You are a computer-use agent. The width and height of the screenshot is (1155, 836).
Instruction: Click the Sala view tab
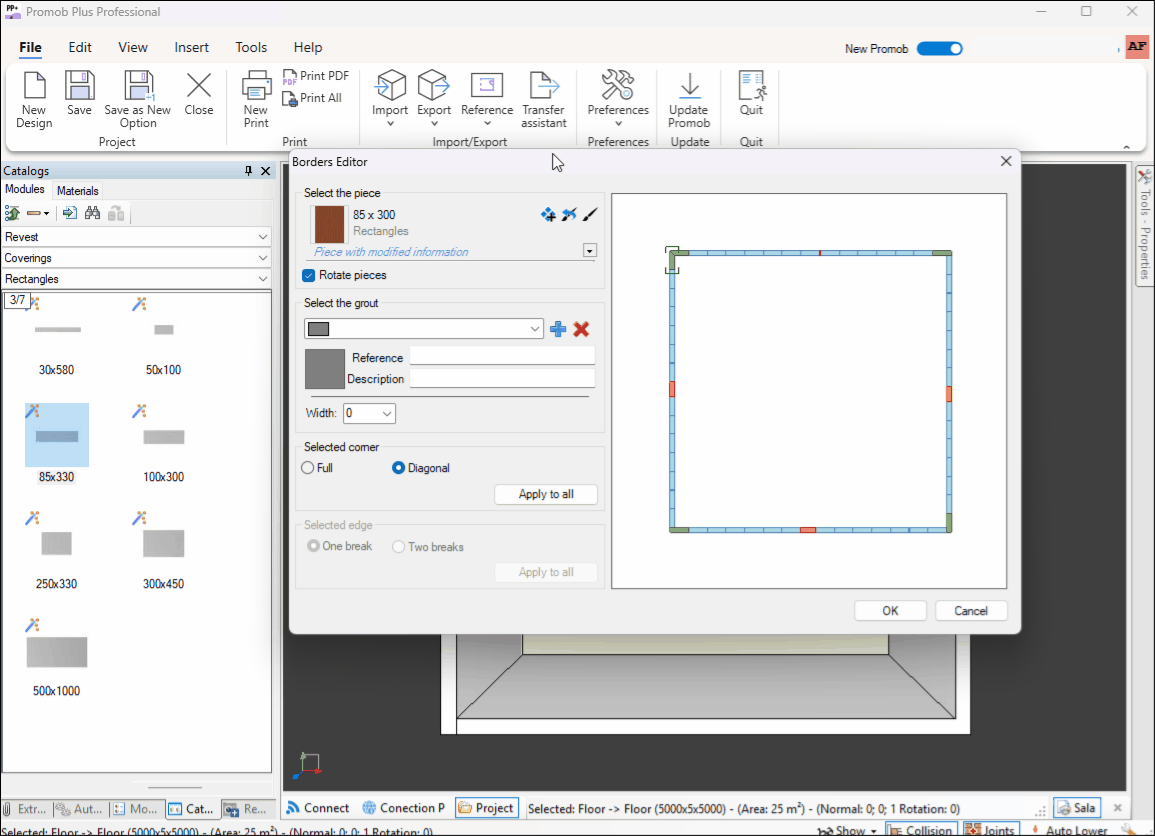pos(1077,808)
